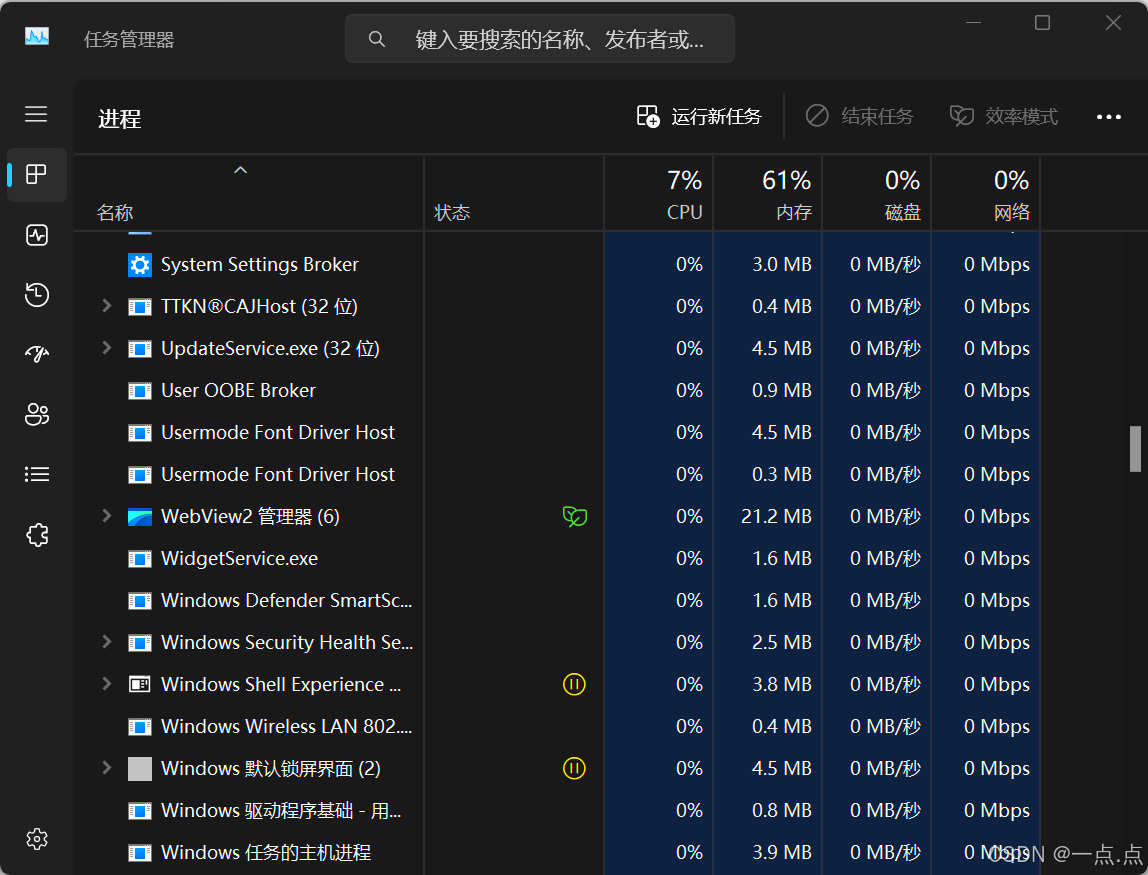1148x875 pixels.
Task: Click the sort direction chevron above 名称
Action: pyautogui.click(x=240, y=171)
